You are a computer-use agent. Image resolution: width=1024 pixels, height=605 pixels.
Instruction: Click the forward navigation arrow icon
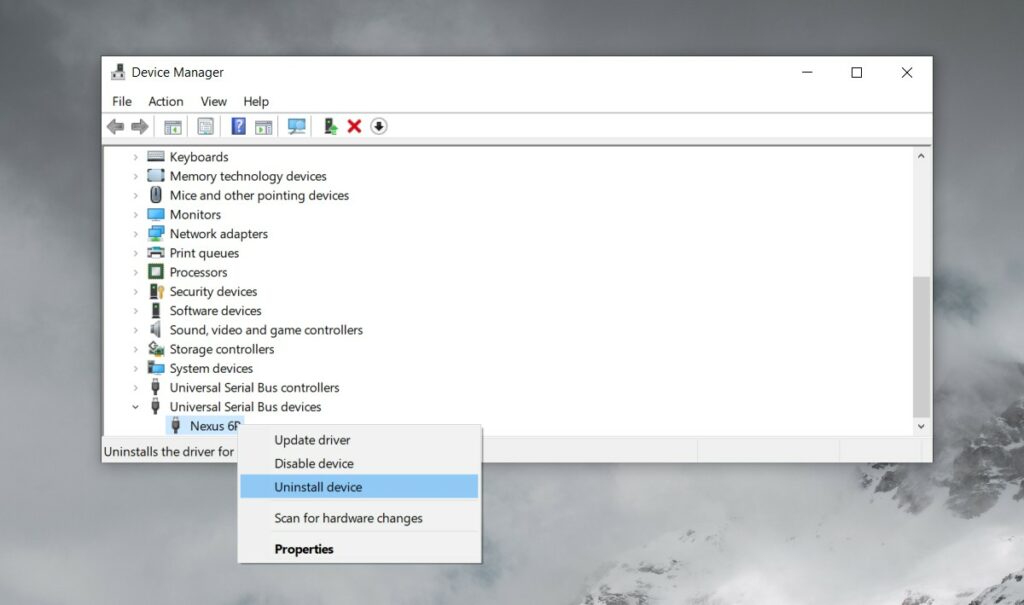click(139, 126)
